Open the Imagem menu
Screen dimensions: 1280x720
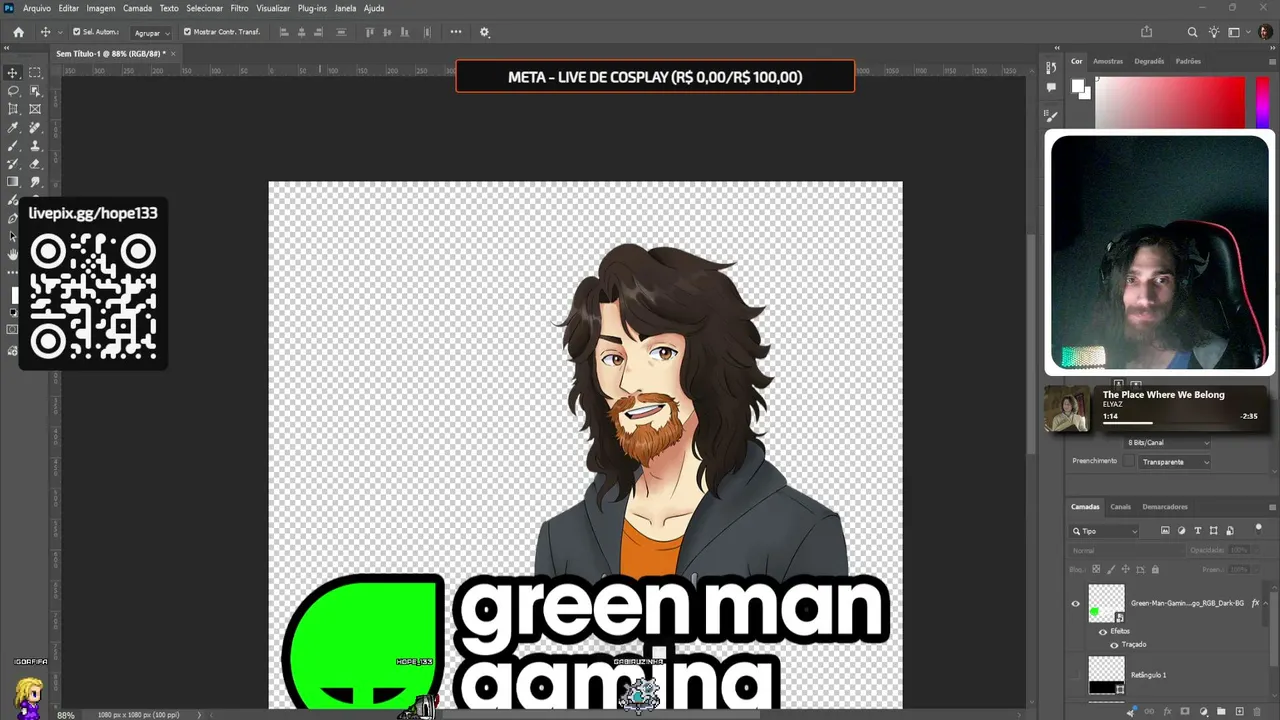(101, 8)
